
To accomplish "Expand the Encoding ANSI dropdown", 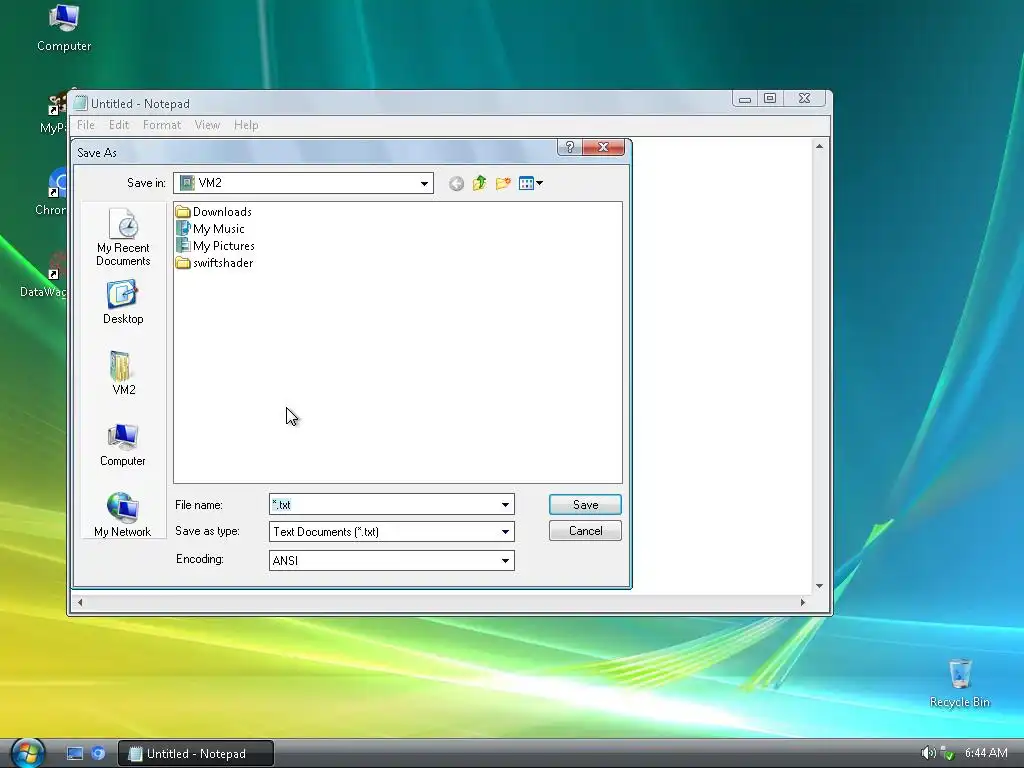I will coord(505,560).
